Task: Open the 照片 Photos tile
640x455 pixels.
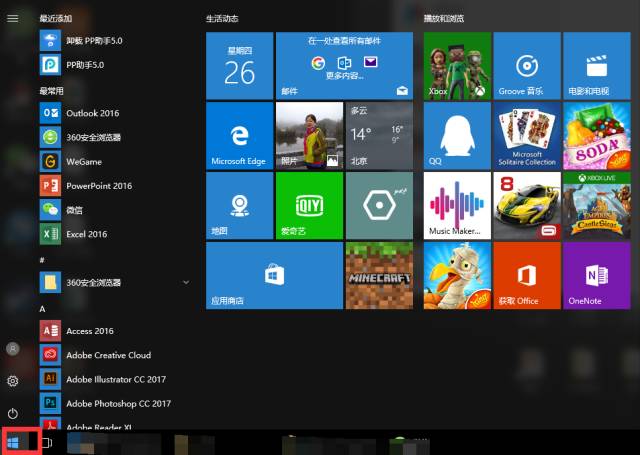Action: coord(309,136)
